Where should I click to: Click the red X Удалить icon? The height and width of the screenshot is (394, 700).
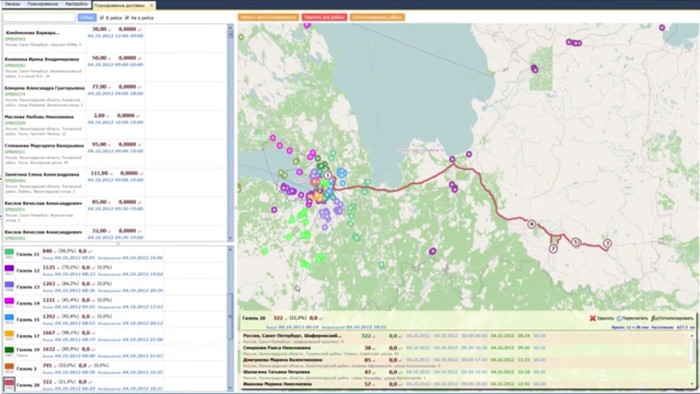[x=592, y=318]
